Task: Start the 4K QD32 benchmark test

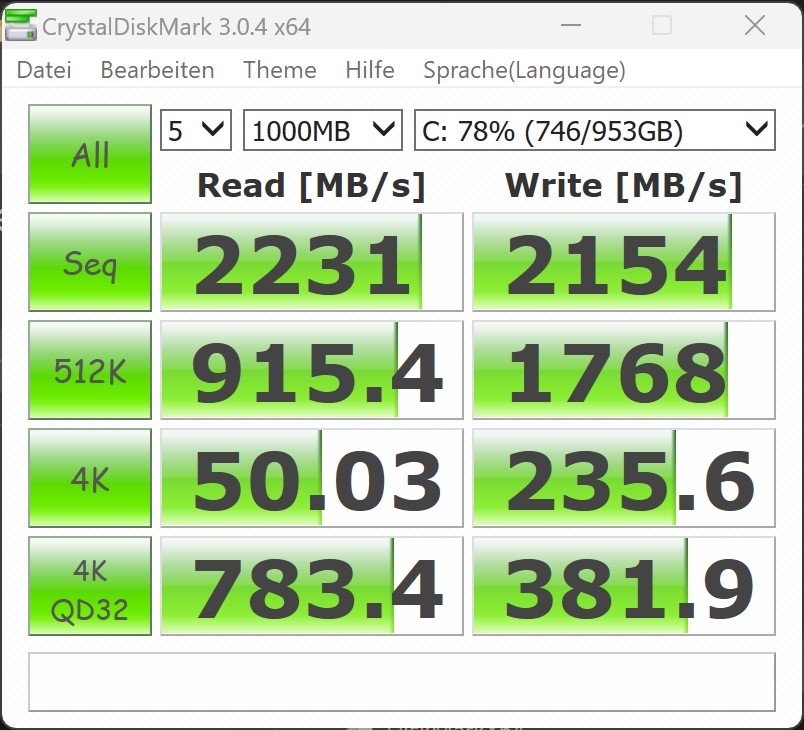Action: click(90, 586)
